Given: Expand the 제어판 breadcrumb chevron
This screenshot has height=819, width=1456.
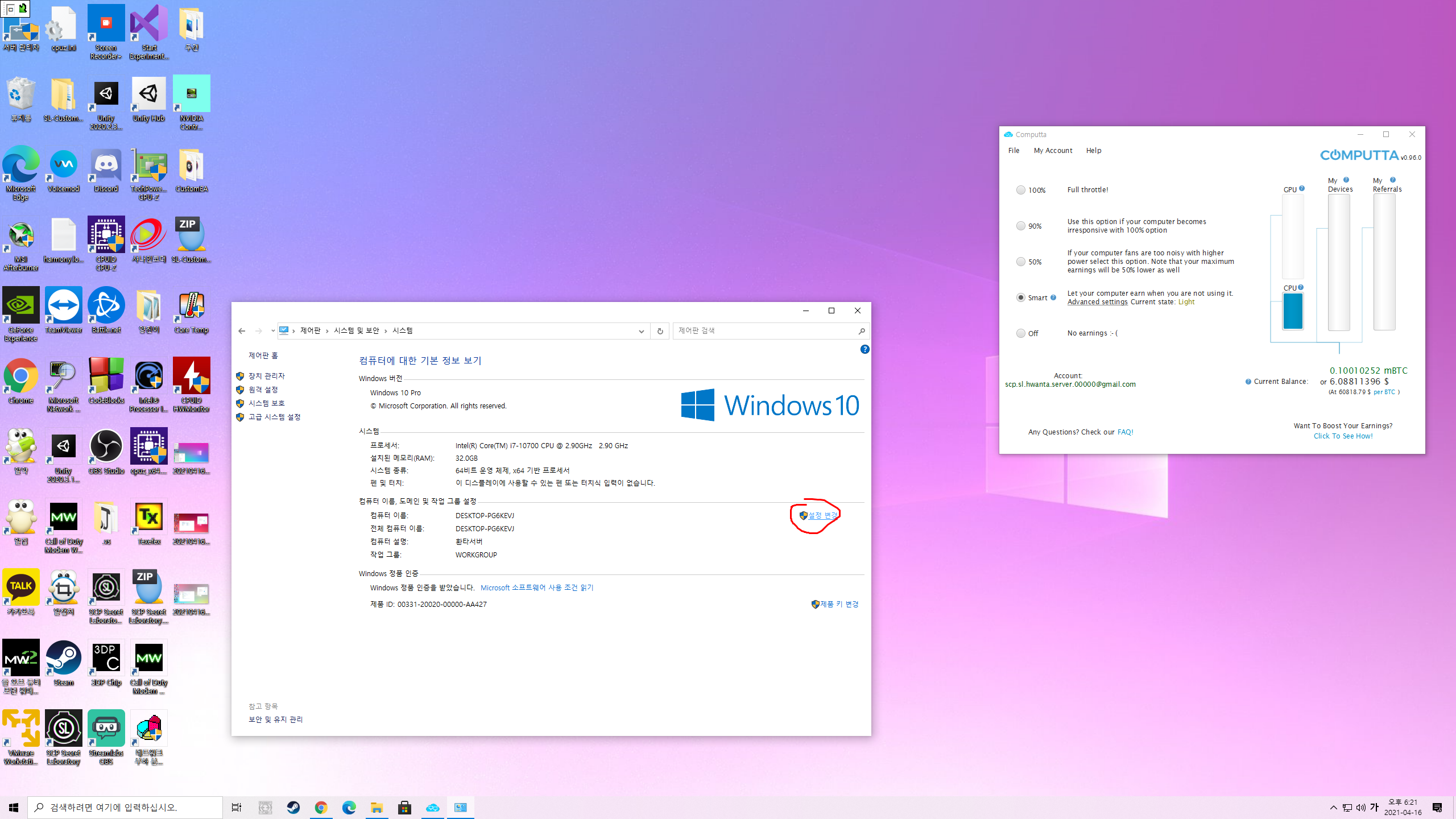Looking at the screenshot, I should (327, 331).
